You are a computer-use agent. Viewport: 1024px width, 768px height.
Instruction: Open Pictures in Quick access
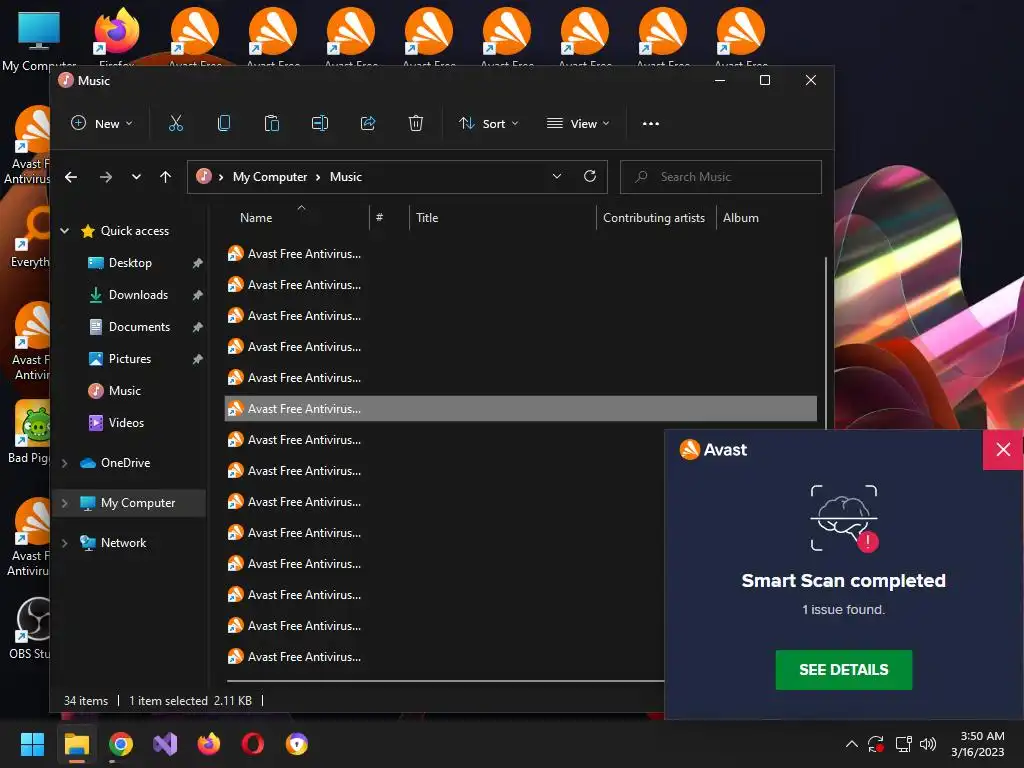[x=129, y=359]
